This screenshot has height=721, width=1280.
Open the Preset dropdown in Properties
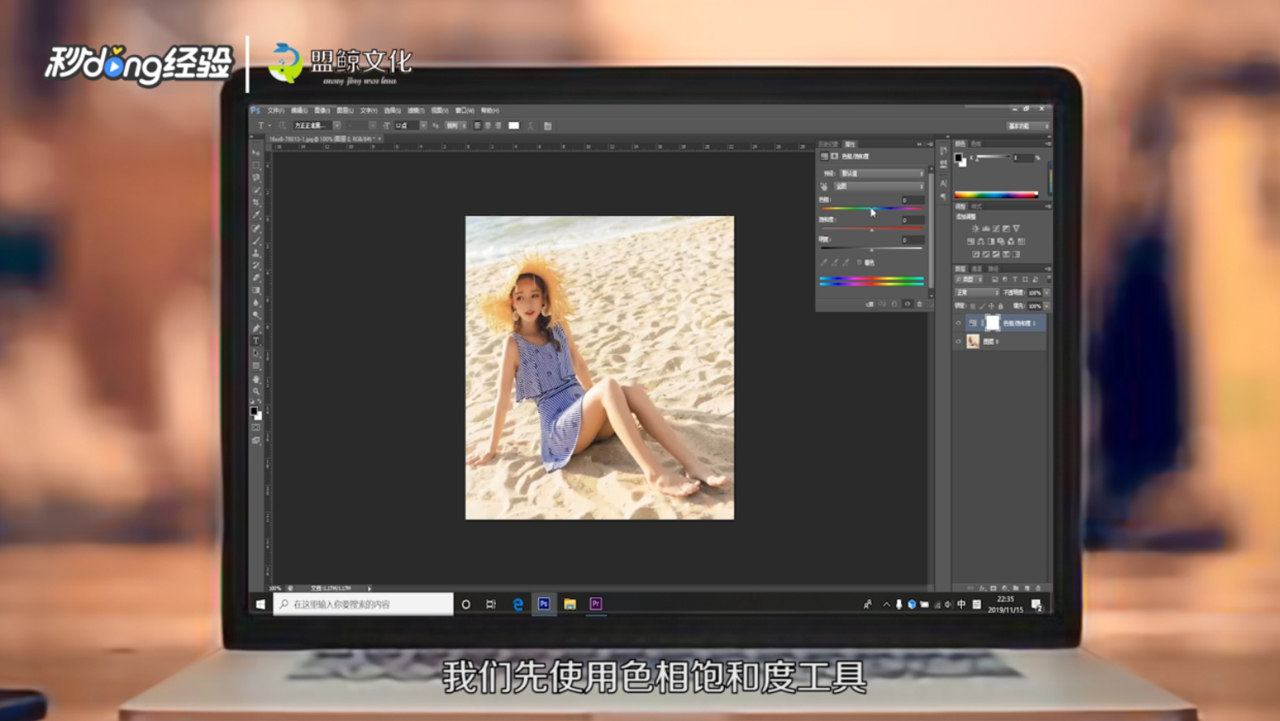882,173
